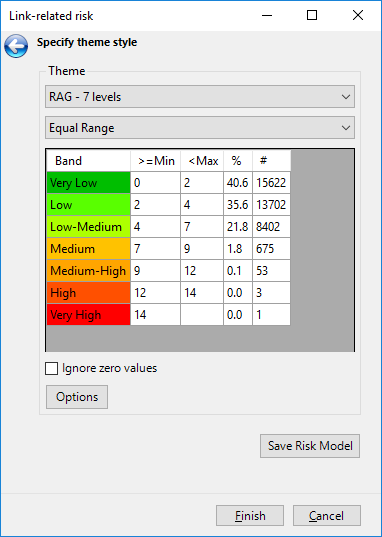Click percentage 40.6 cell
Image resolution: width=382 pixels, height=537 pixels.
pyautogui.click(x=238, y=183)
